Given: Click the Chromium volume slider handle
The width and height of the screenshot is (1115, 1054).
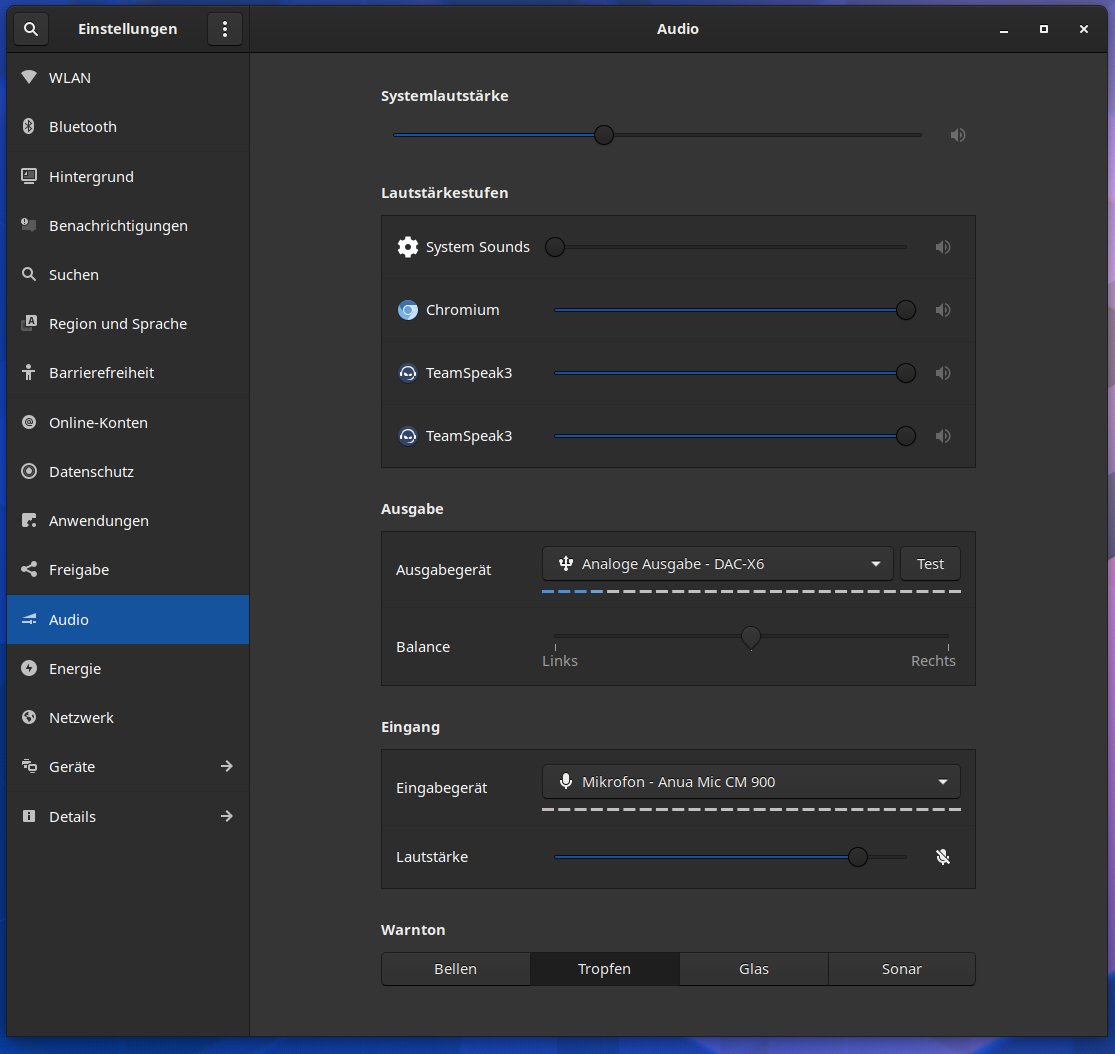Looking at the screenshot, I should tap(905, 310).
